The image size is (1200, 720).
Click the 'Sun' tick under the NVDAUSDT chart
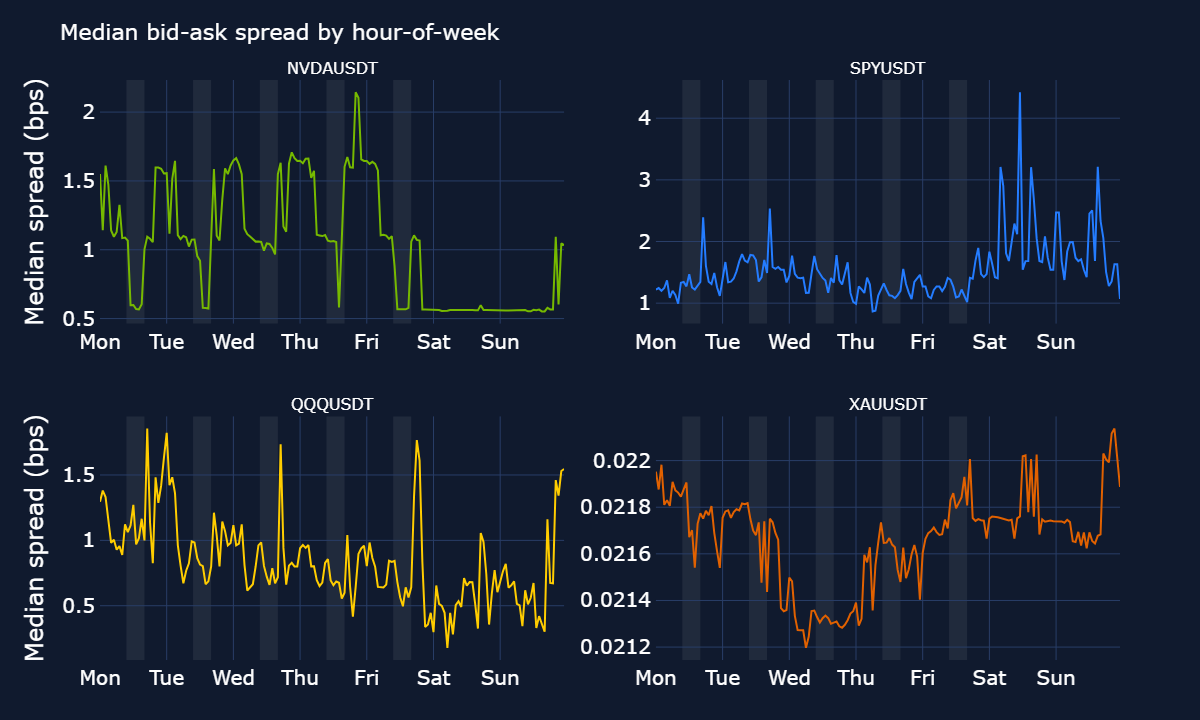coord(500,342)
